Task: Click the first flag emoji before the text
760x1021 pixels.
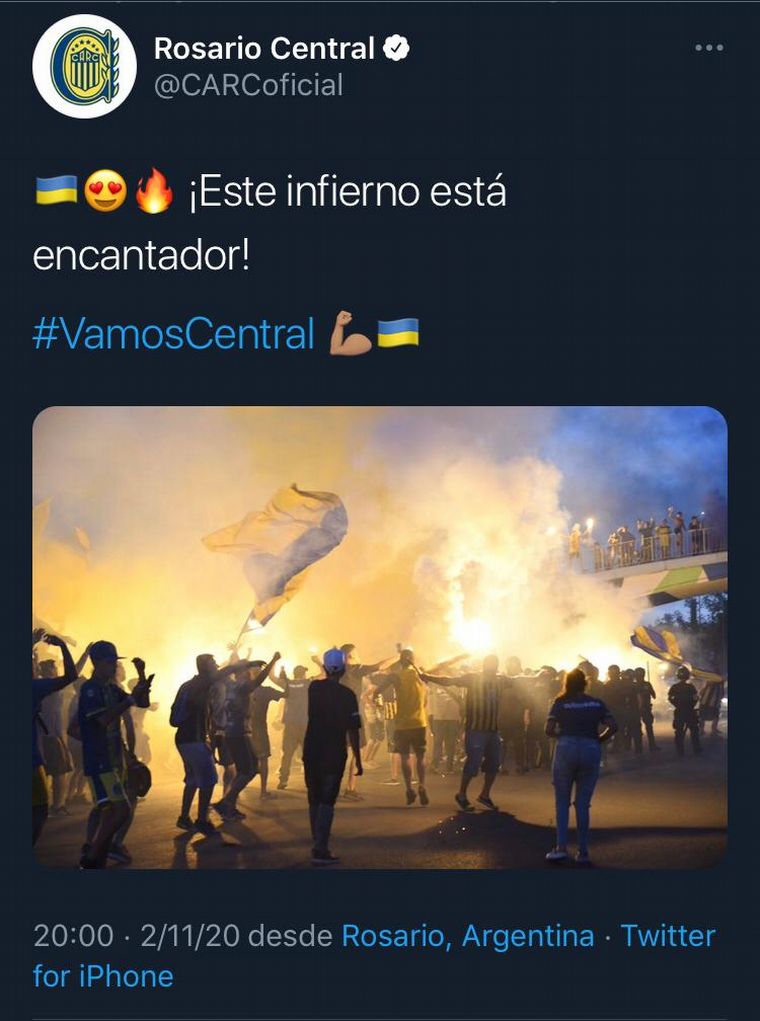Action: coord(56,190)
